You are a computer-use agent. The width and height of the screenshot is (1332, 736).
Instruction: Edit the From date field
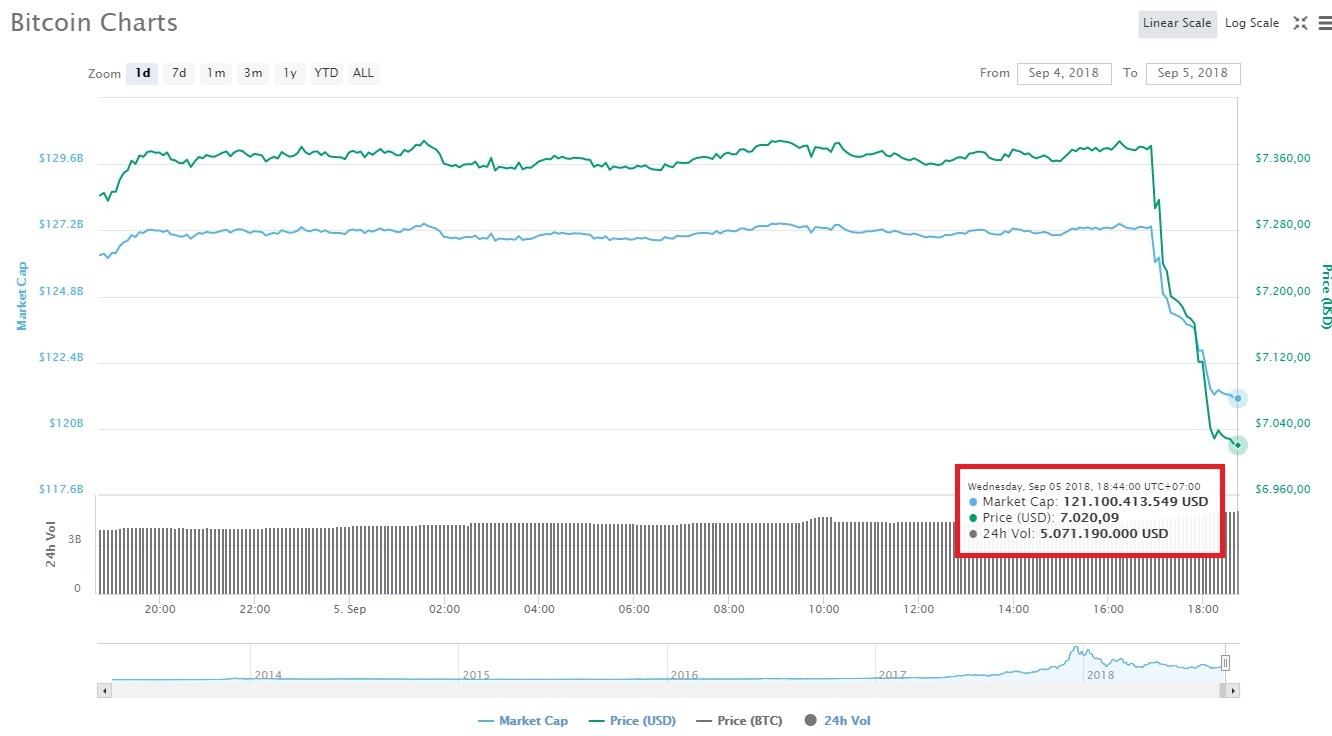pyautogui.click(x=1064, y=73)
